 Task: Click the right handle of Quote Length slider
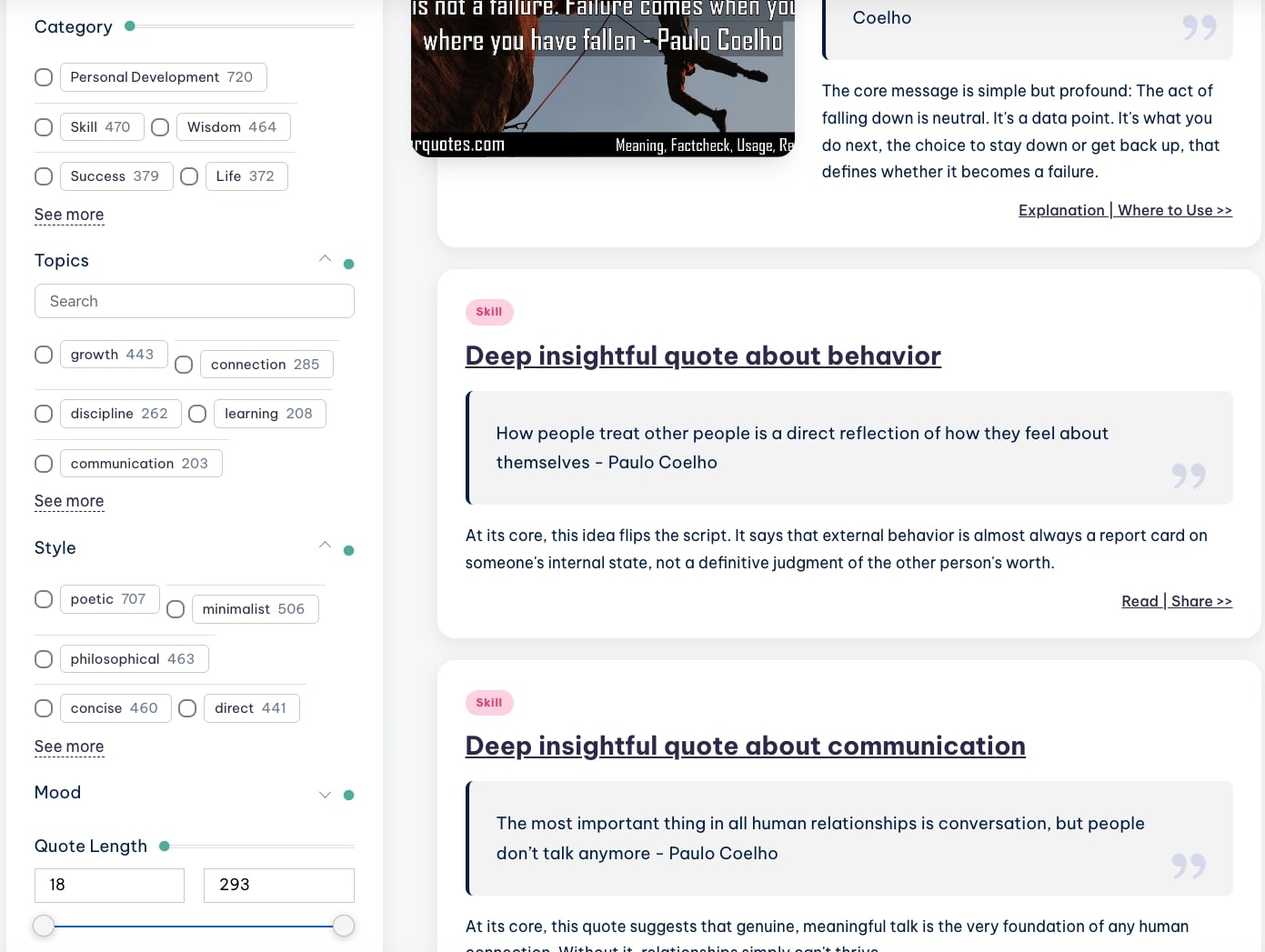[x=344, y=926]
